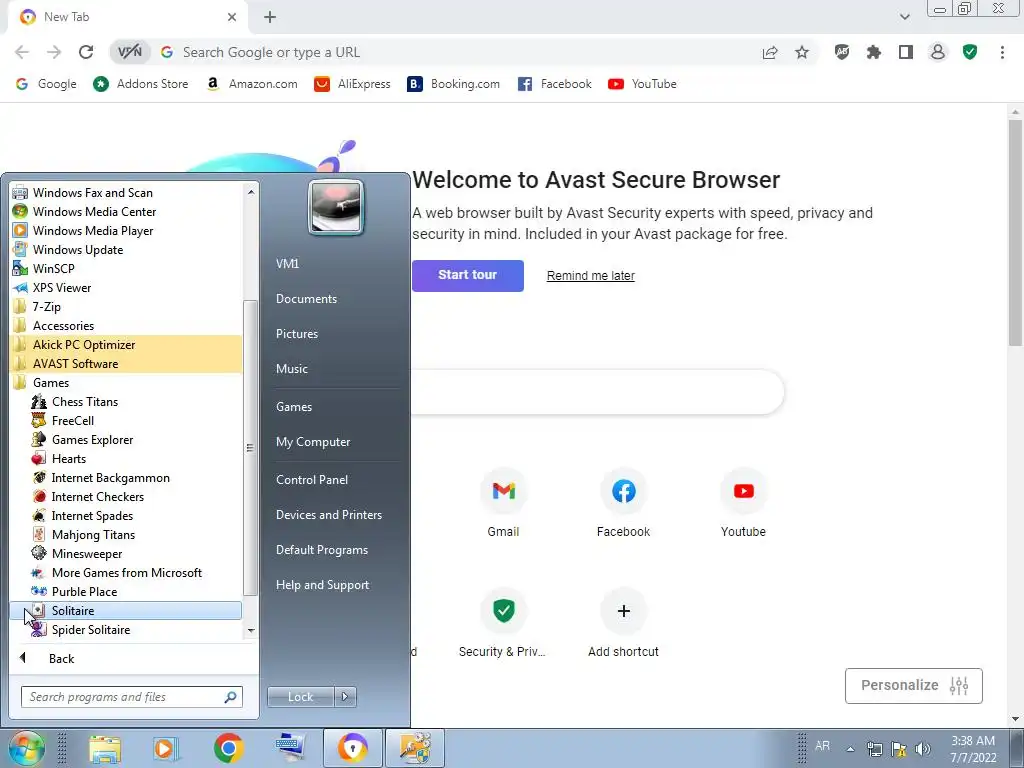Open the user profile icon
This screenshot has height=768, width=1024.
pyautogui.click(x=938, y=52)
